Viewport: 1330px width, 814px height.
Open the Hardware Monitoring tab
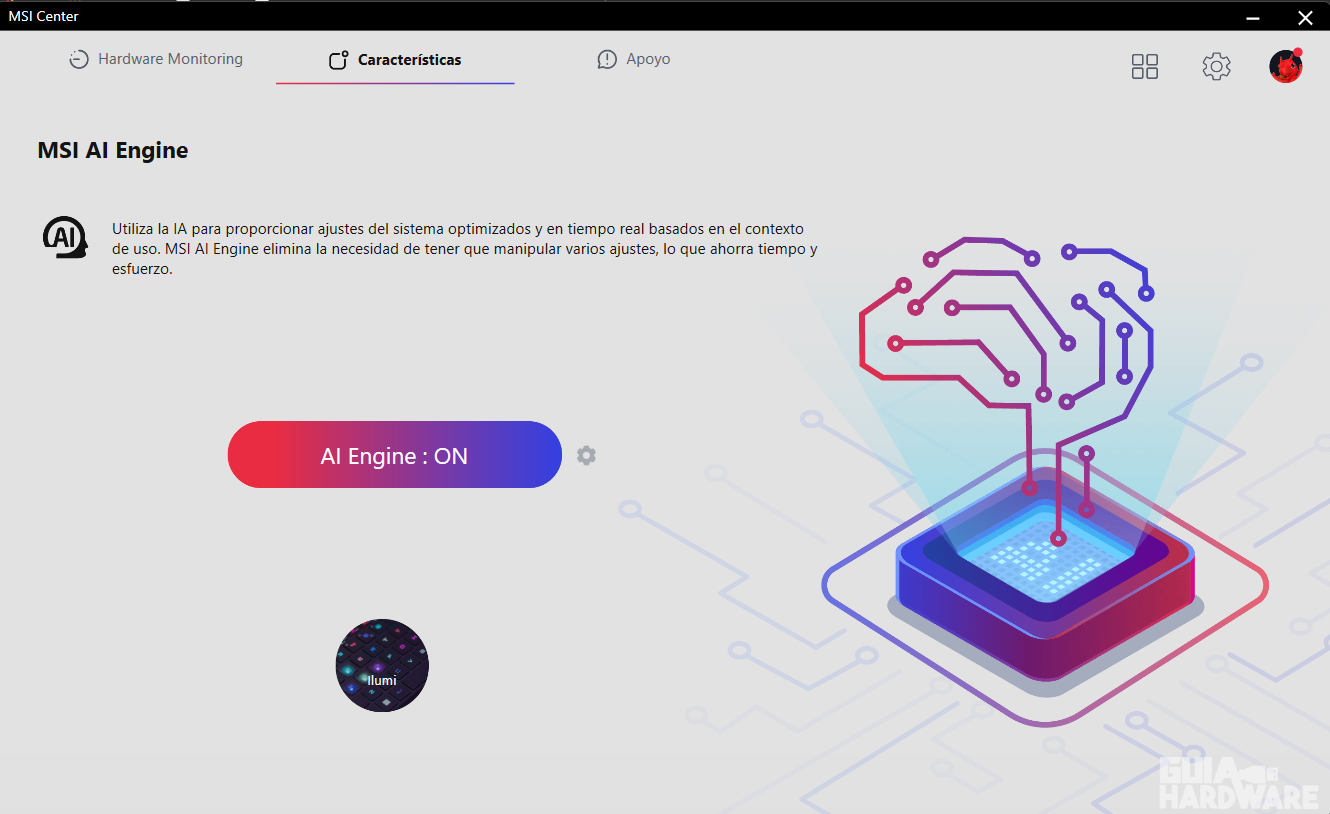click(155, 59)
